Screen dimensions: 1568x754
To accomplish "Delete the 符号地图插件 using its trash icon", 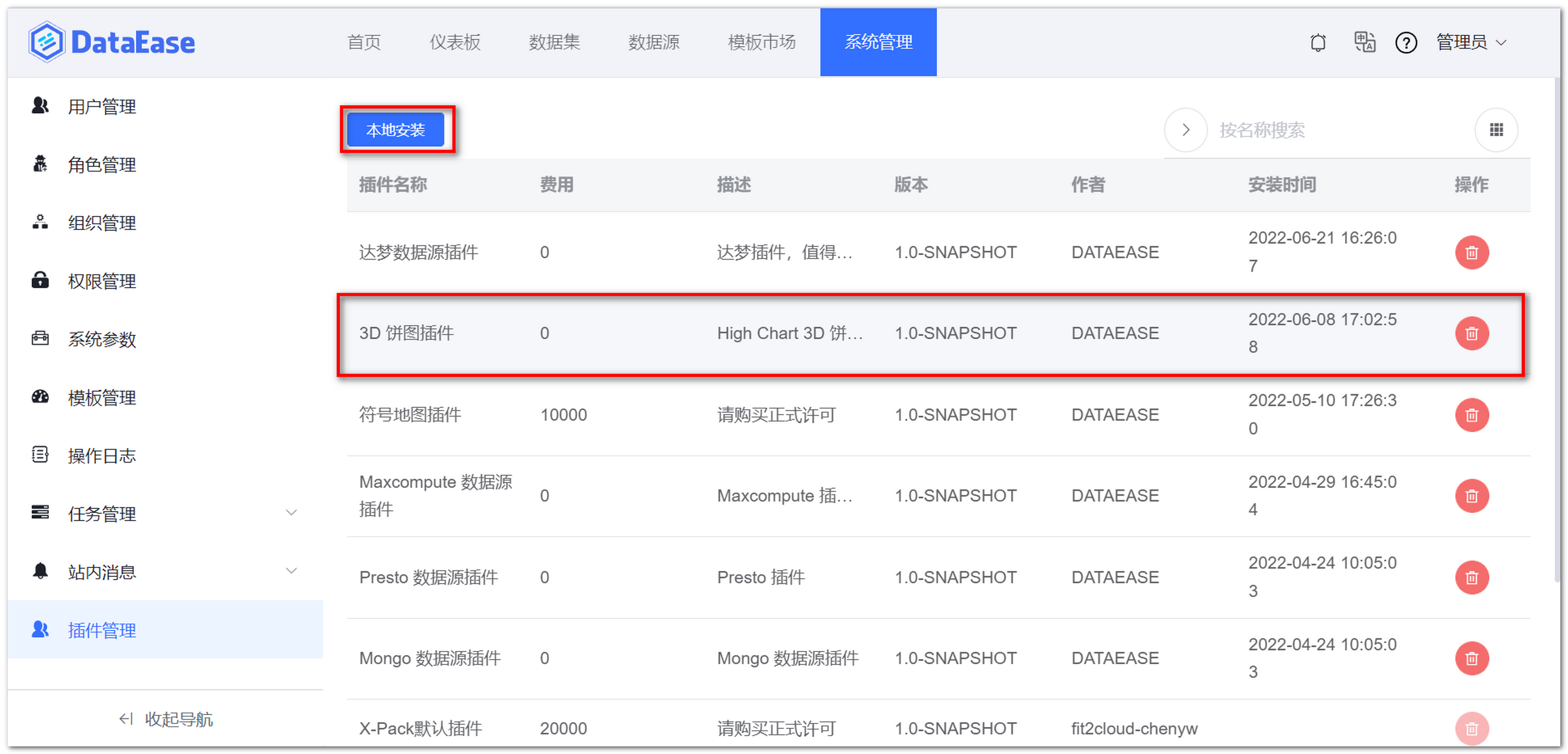I will pyautogui.click(x=1472, y=415).
